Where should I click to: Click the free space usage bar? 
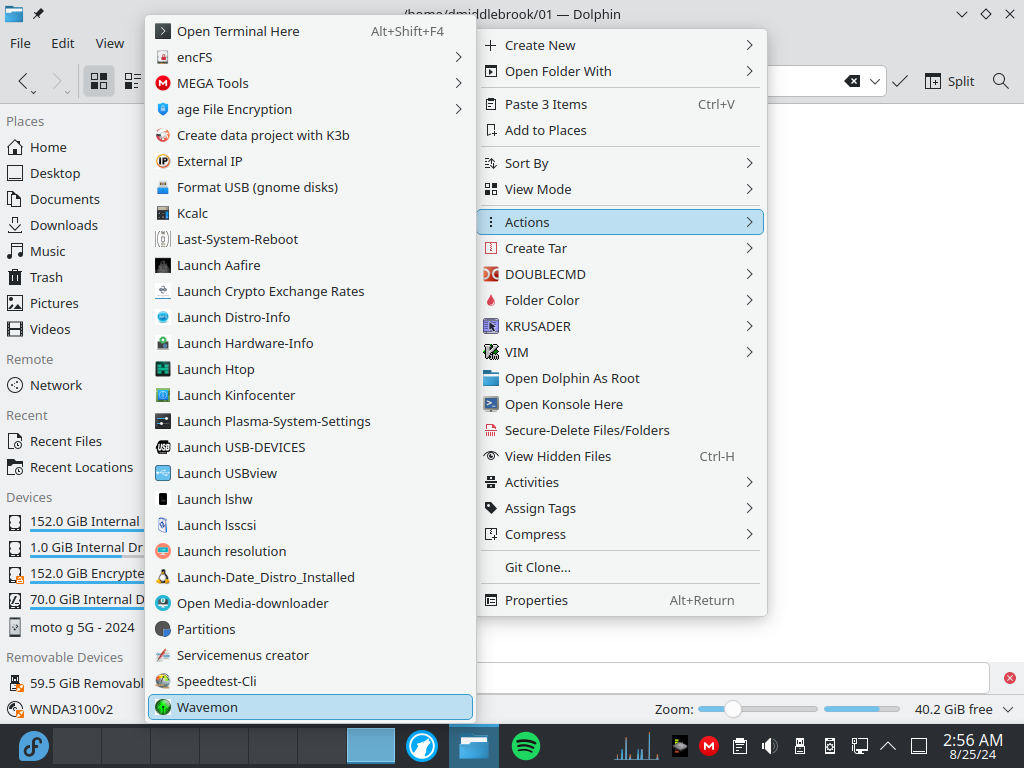tap(861, 709)
